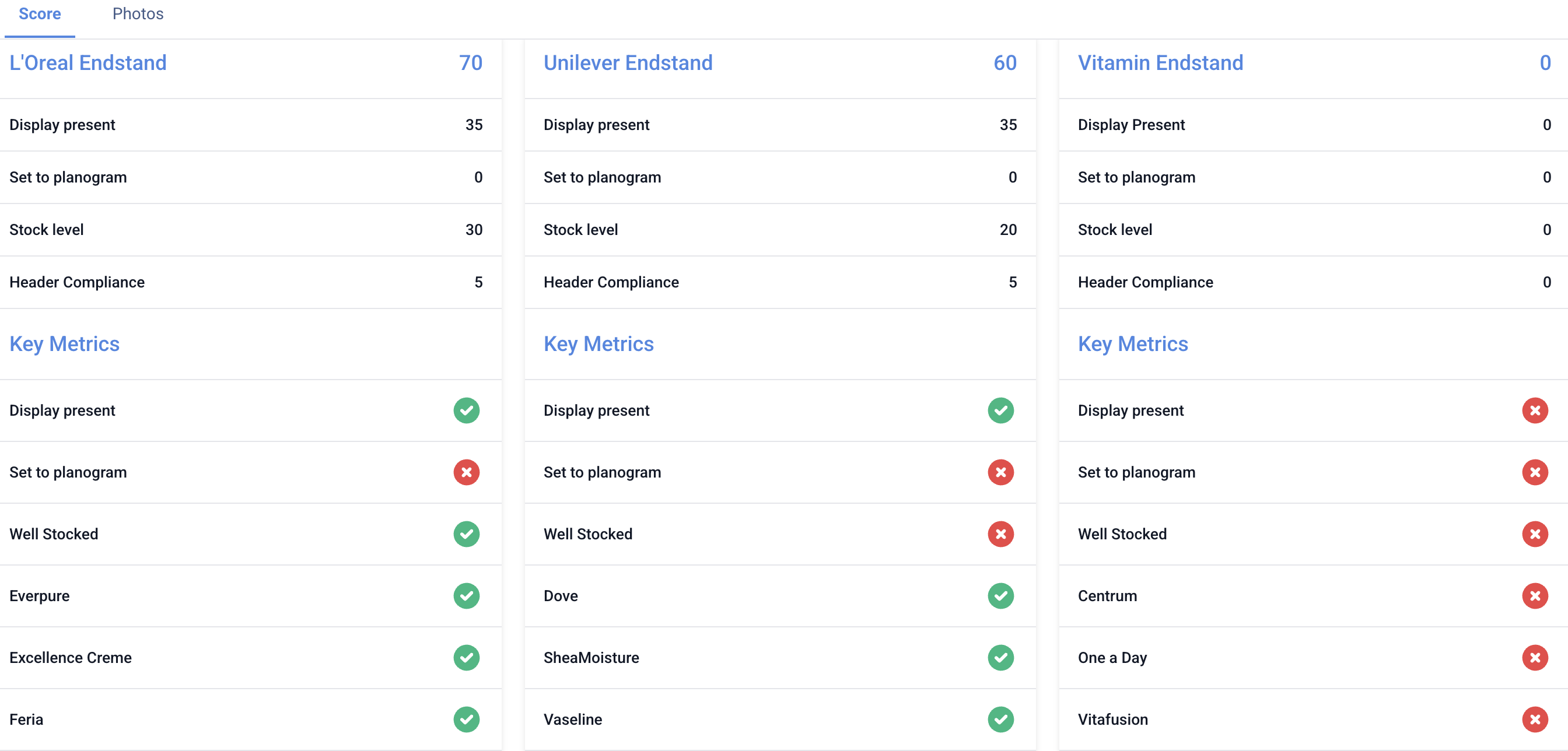The width and height of the screenshot is (1568, 751).
Task: Click red X for L'Oreal Set to planogram
Action: point(466,472)
